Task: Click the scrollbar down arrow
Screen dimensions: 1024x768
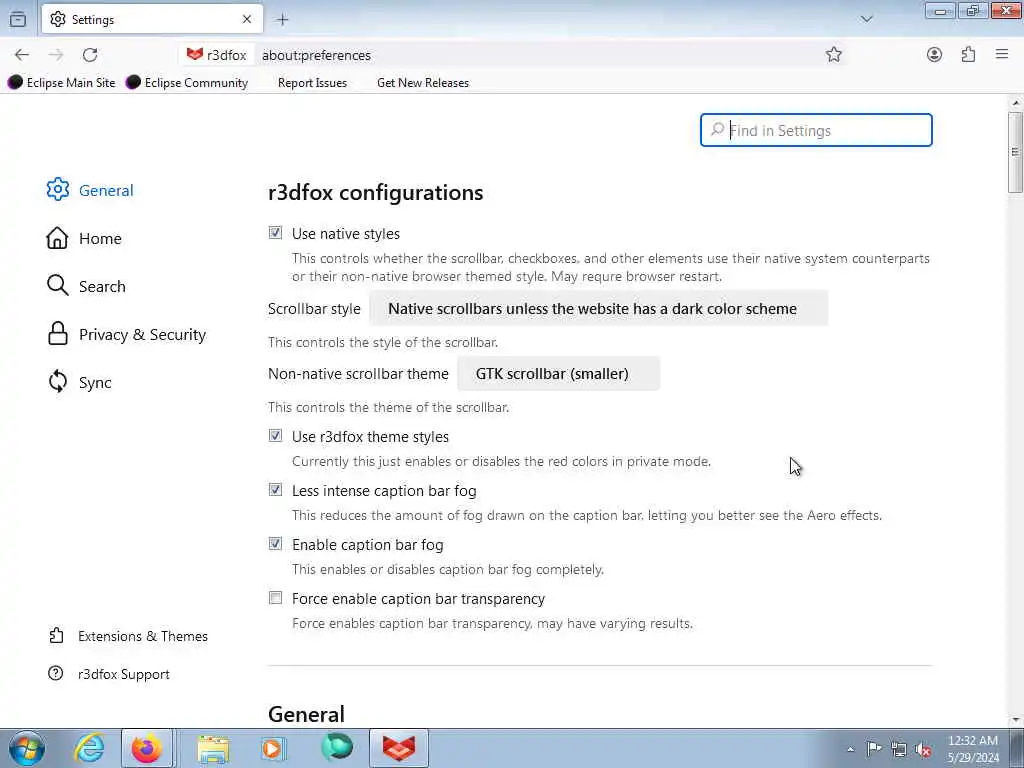Action: 1015,720
